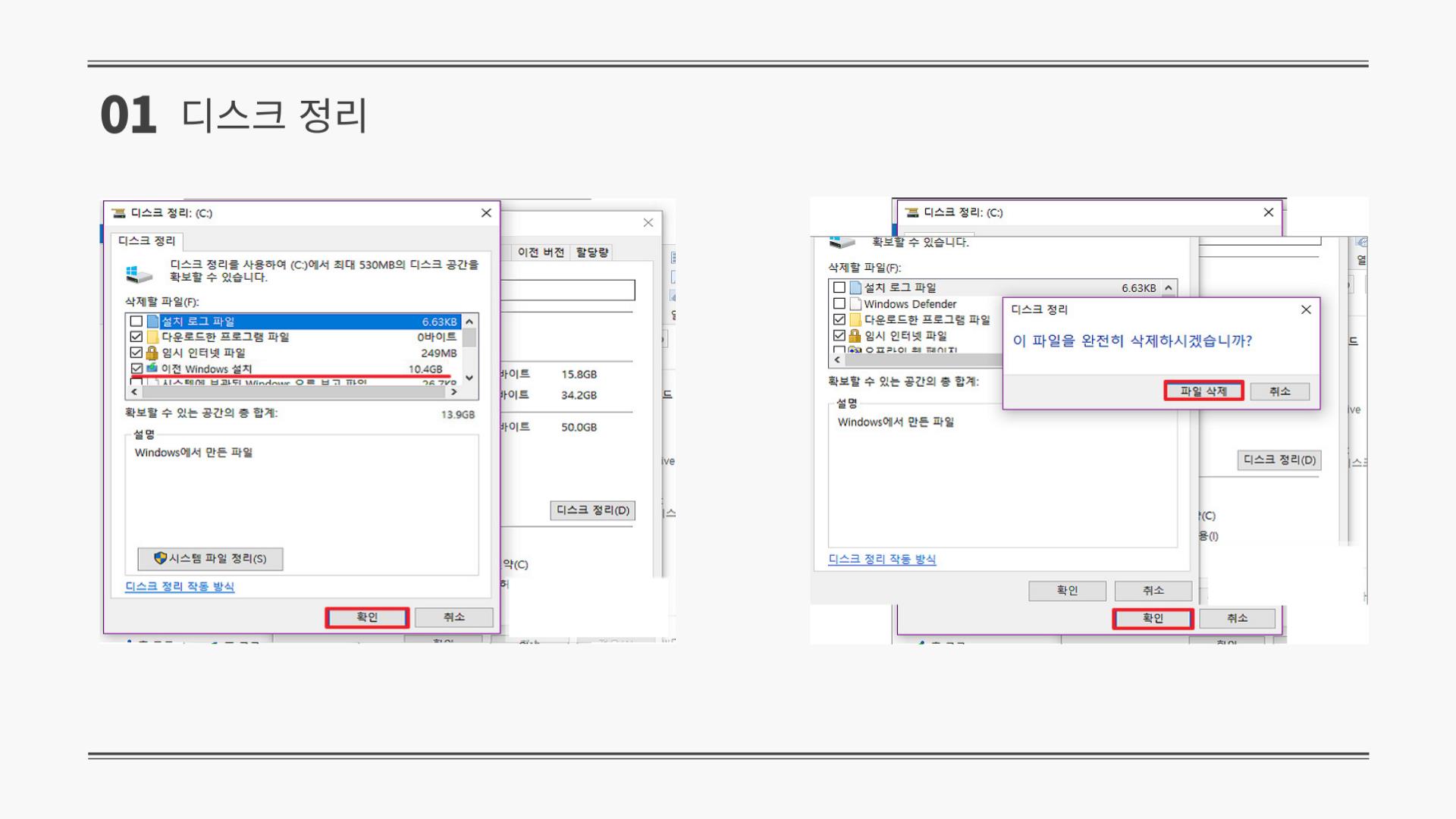Check 설치 로그 파일 box in right screenshot
This screenshot has width=1456, height=819.
[839, 287]
